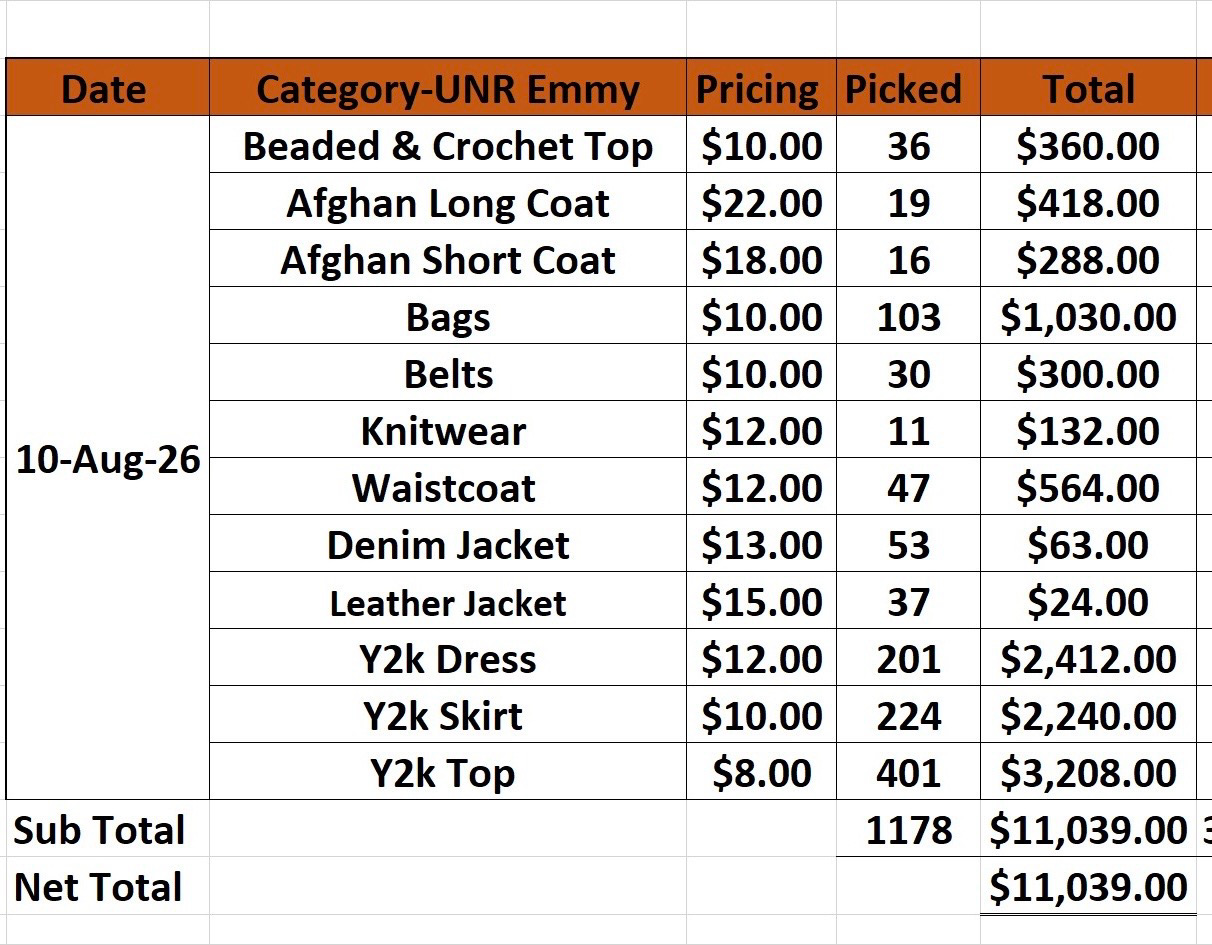This screenshot has width=1212, height=945.
Task: Select the Net Total $11,039.00 cell
Action: [x=1088, y=886]
